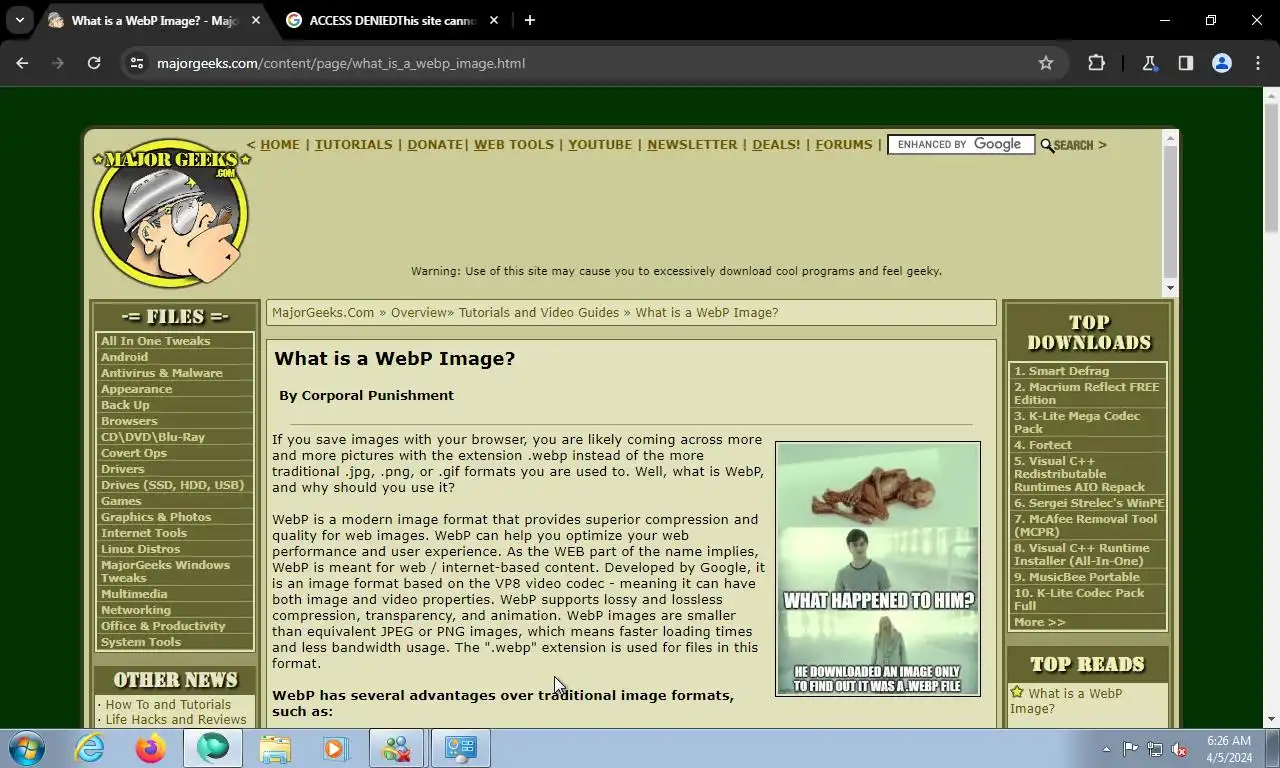This screenshot has height=768, width=1280.
Task: Open YOUTUBE in site navigation
Action: pos(600,145)
